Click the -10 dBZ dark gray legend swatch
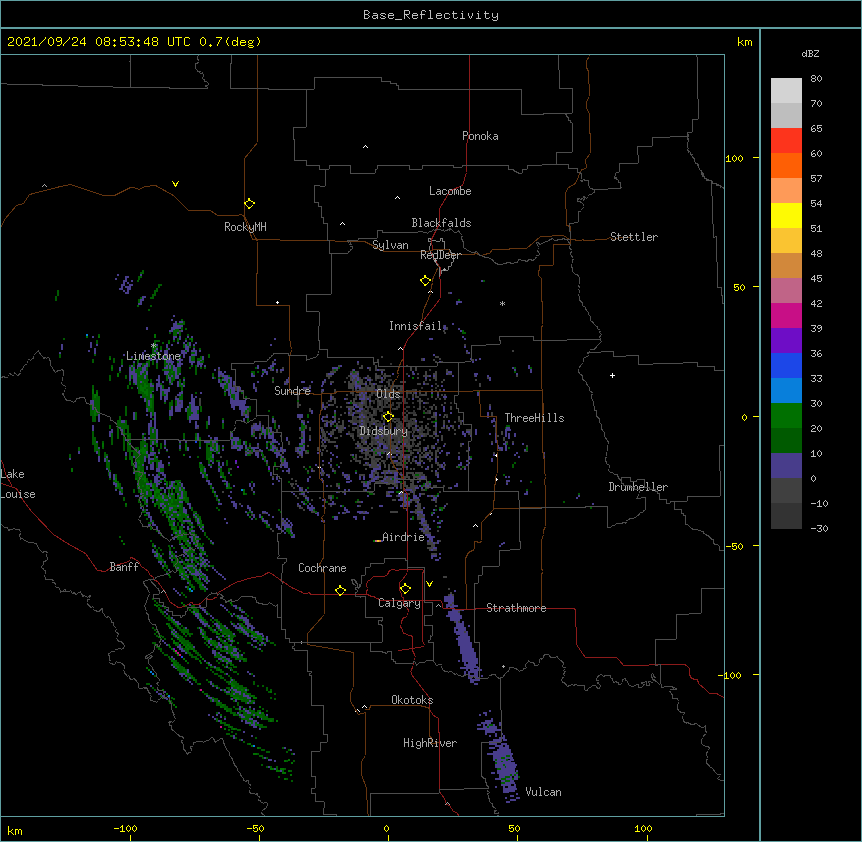Viewport: 862px width, 842px height. (786, 516)
